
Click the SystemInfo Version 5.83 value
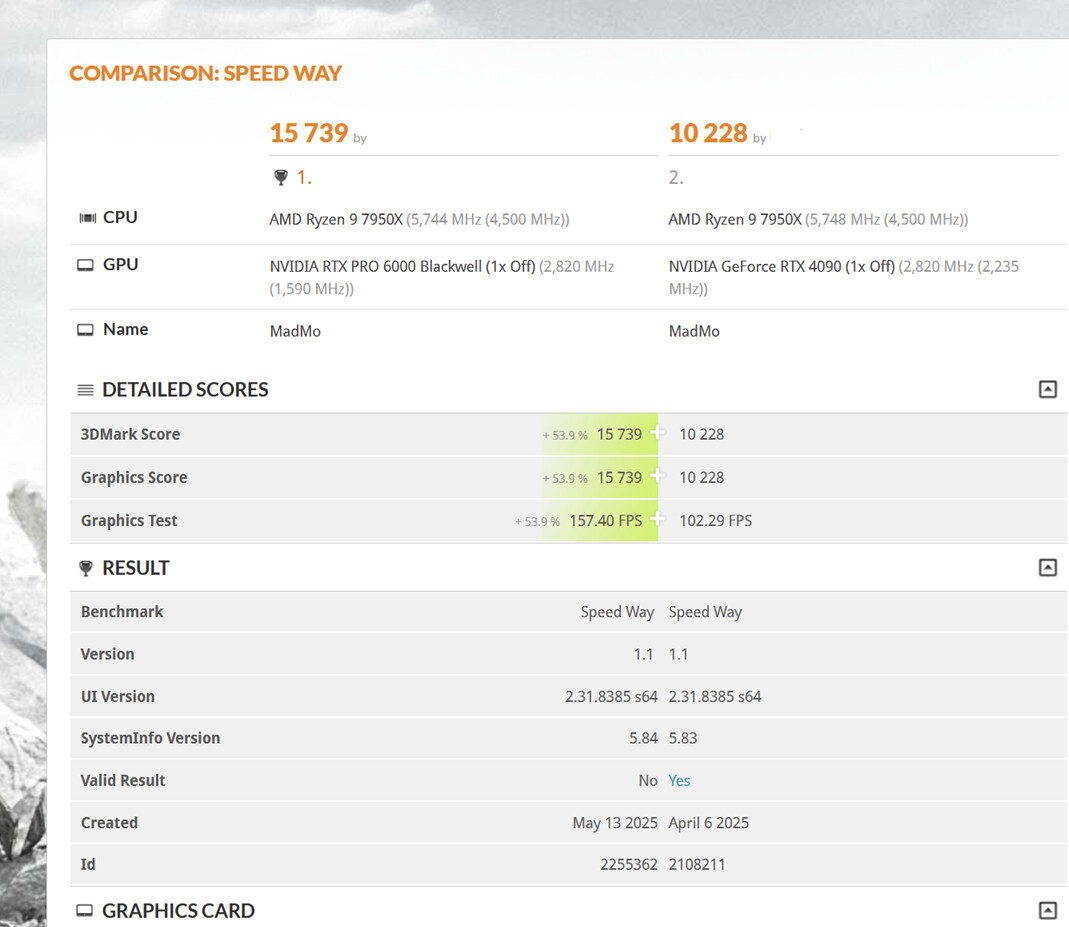tap(682, 738)
